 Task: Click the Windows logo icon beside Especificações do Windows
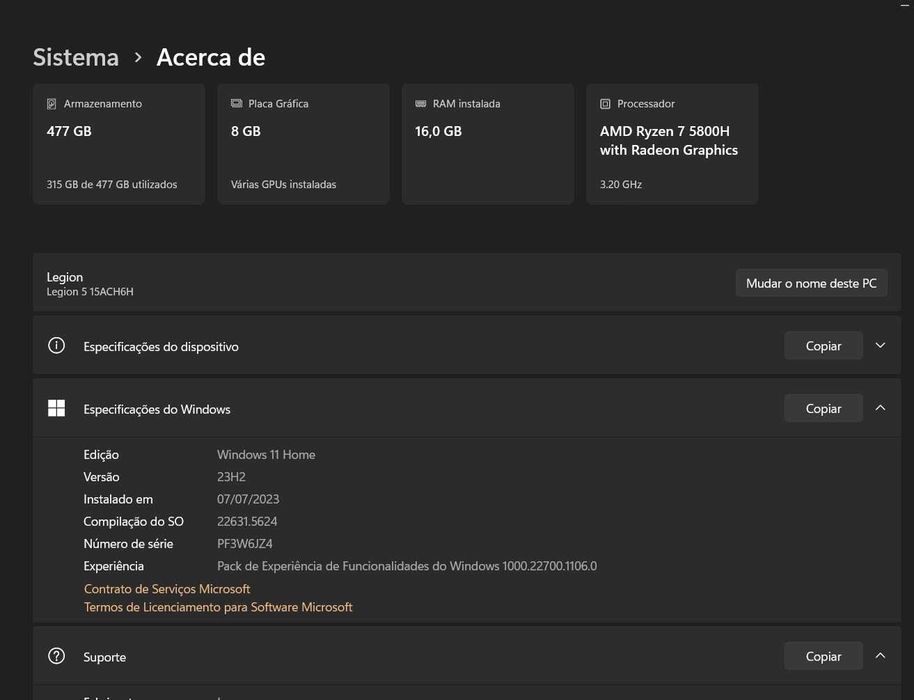click(57, 408)
